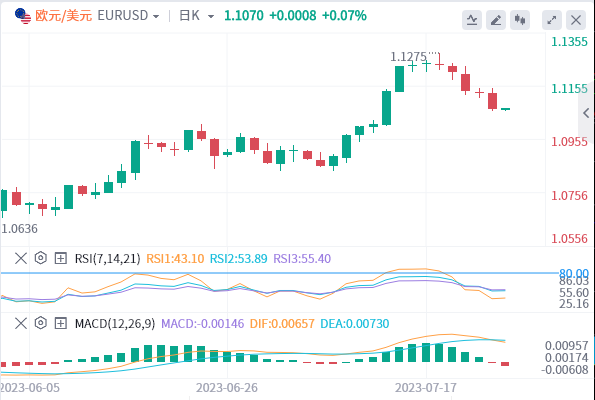
Task: Remove the MACD indicator panel
Action: [21, 323]
